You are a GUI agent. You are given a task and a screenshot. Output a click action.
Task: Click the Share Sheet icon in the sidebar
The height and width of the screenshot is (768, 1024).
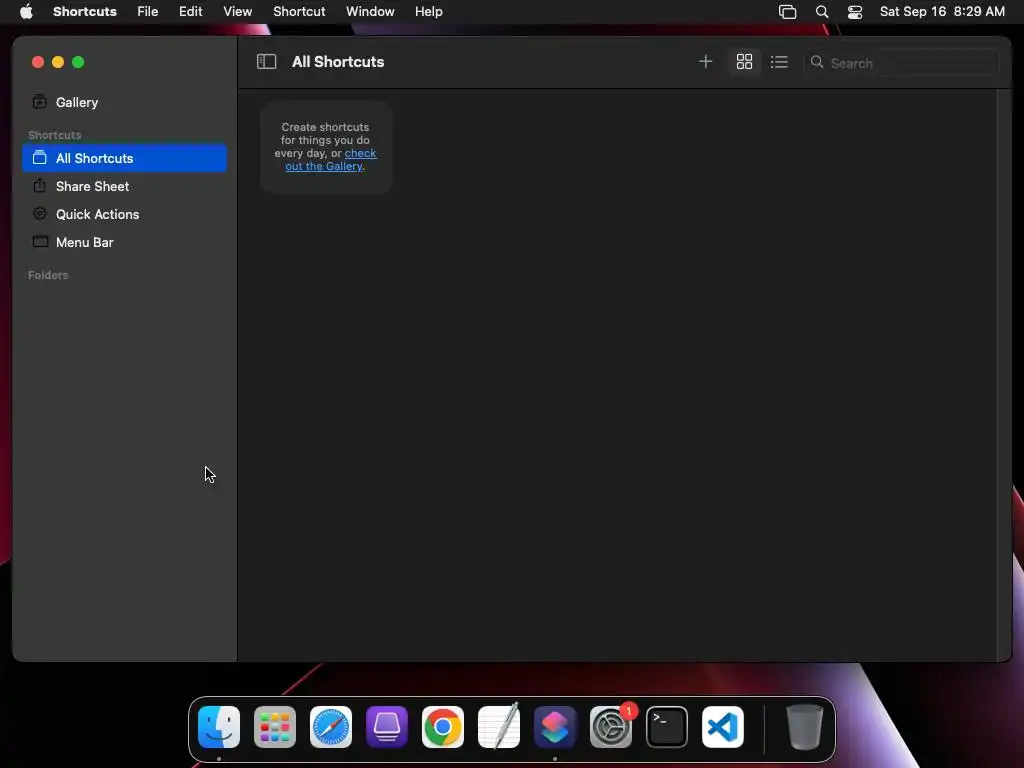(40, 185)
